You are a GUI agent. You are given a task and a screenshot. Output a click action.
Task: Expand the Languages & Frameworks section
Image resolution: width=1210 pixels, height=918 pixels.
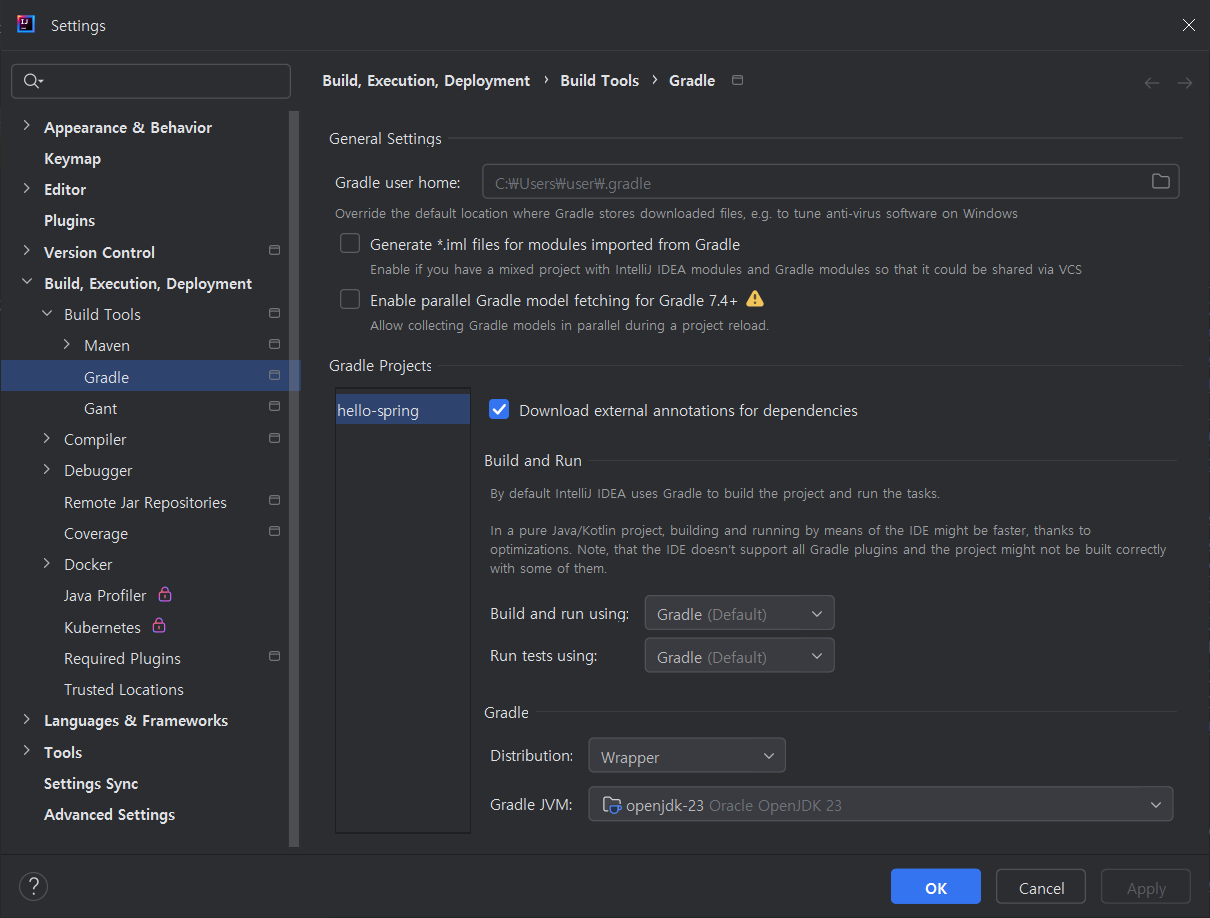click(27, 720)
